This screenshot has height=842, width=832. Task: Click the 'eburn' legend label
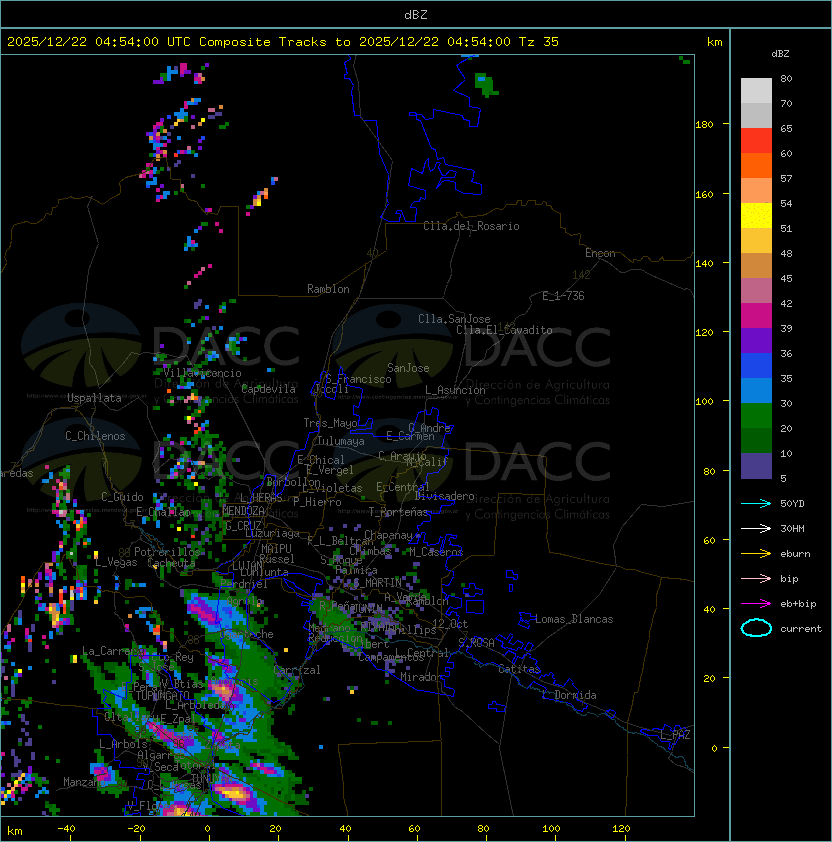(x=795, y=554)
